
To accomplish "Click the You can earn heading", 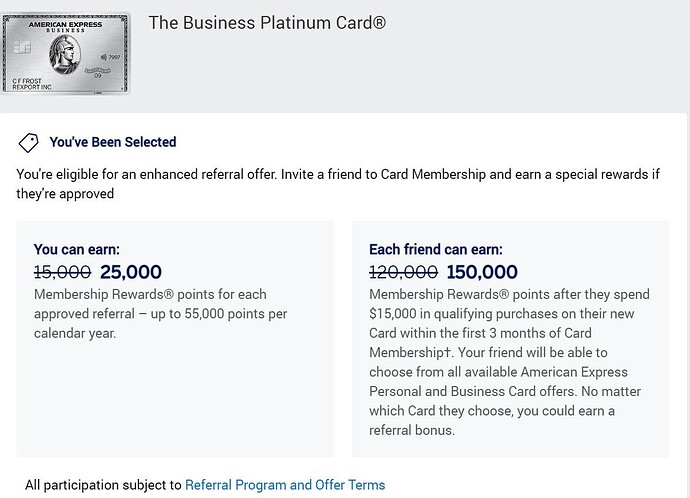I will (x=77, y=250).
